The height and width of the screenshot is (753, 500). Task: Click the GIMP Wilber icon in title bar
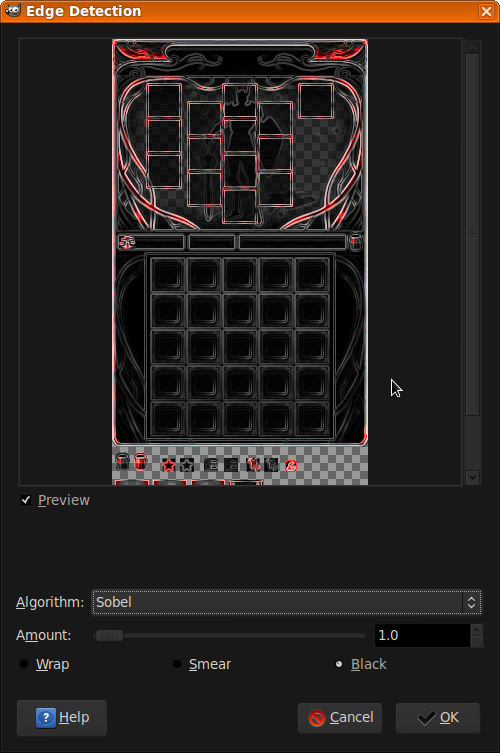pyautogui.click(x=13, y=11)
